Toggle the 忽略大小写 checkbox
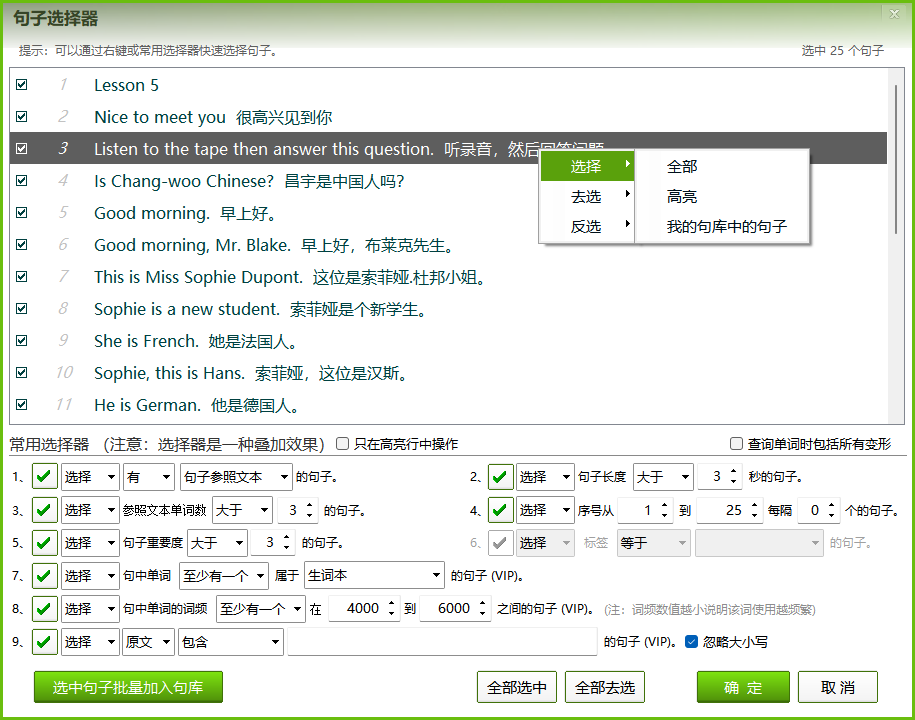The height and width of the screenshot is (720, 915). [x=691, y=642]
